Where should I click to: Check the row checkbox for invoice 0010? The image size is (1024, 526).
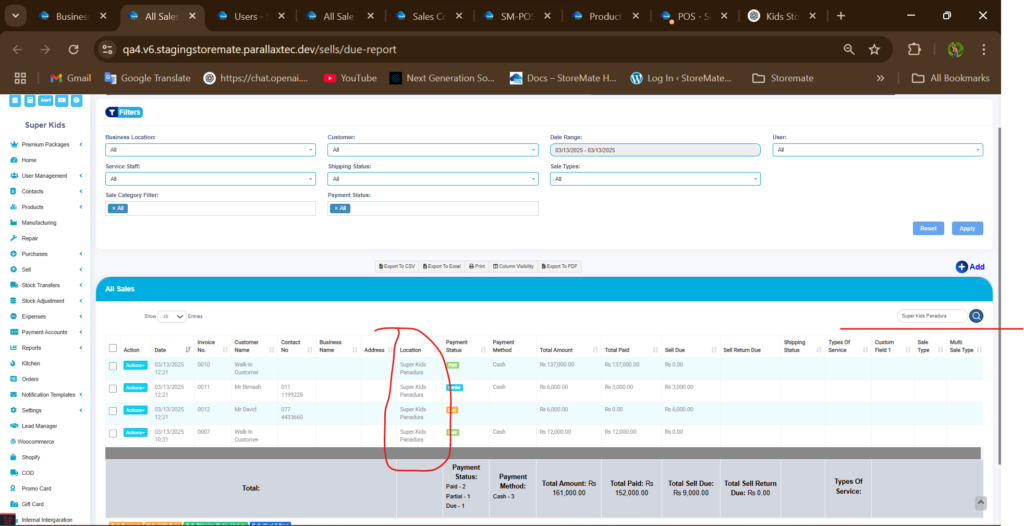point(113,367)
